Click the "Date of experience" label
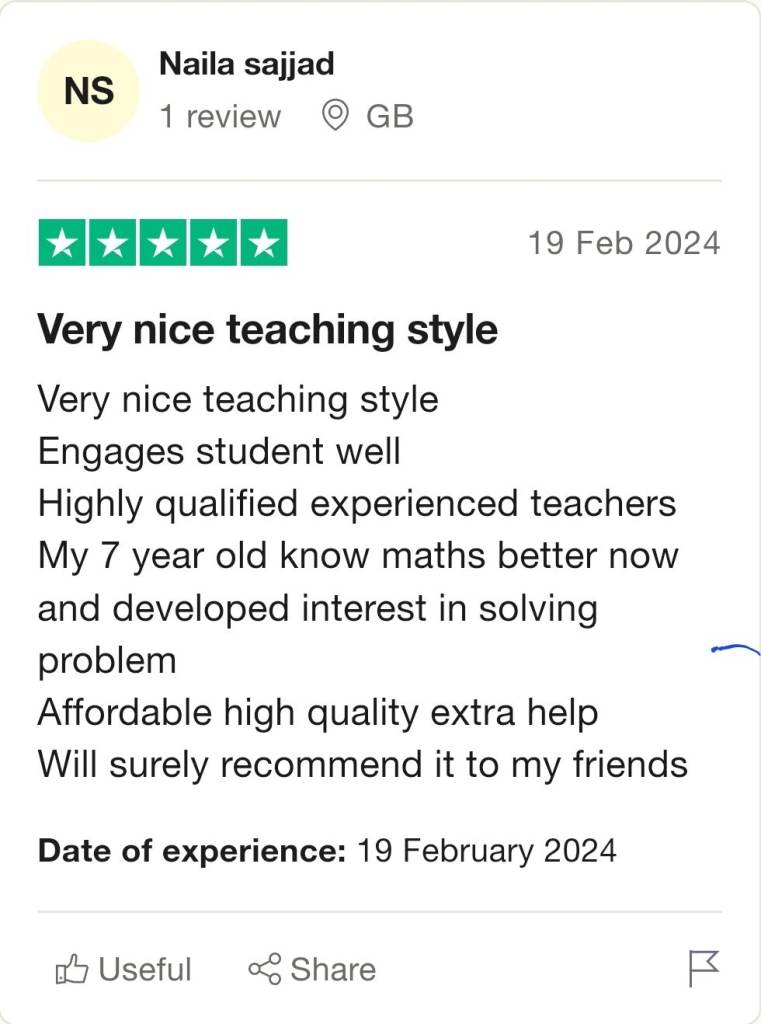Image resolution: width=761 pixels, height=1024 pixels. pyautogui.click(x=191, y=850)
